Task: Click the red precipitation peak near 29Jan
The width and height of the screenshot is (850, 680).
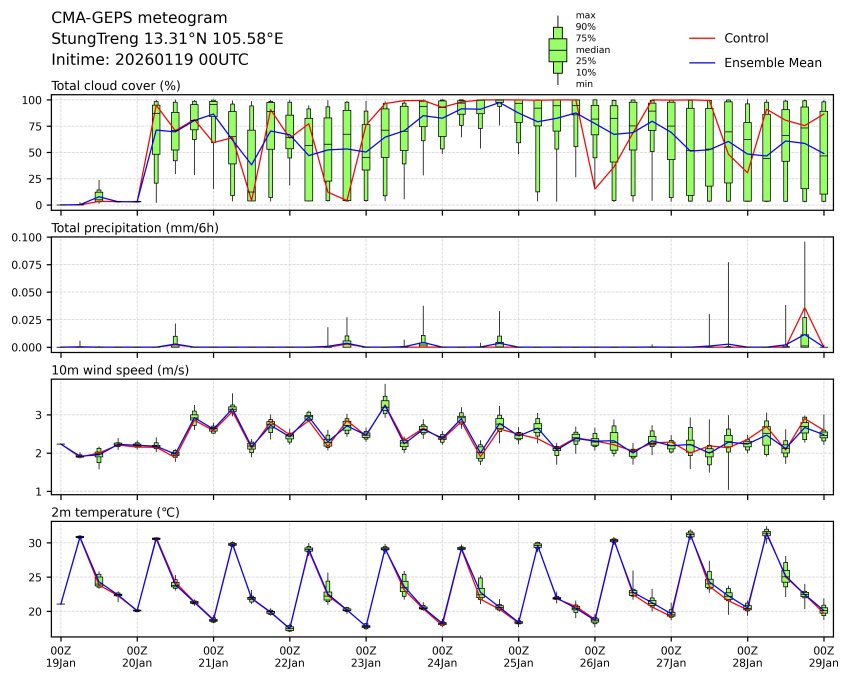Action: point(805,308)
